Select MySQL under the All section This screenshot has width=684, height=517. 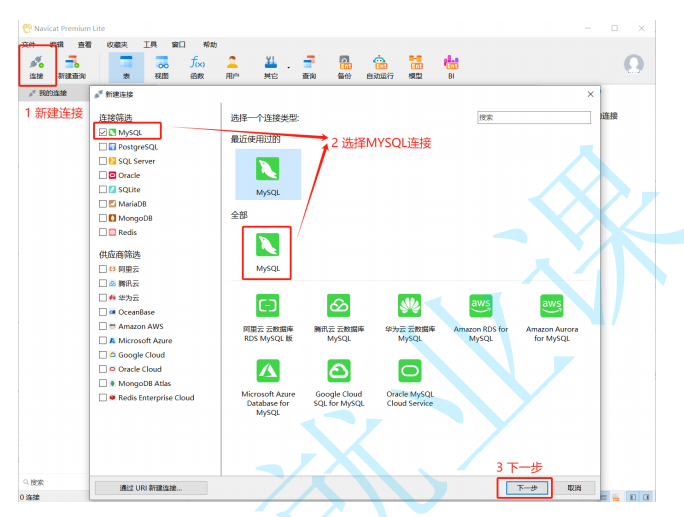click(268, 252)
